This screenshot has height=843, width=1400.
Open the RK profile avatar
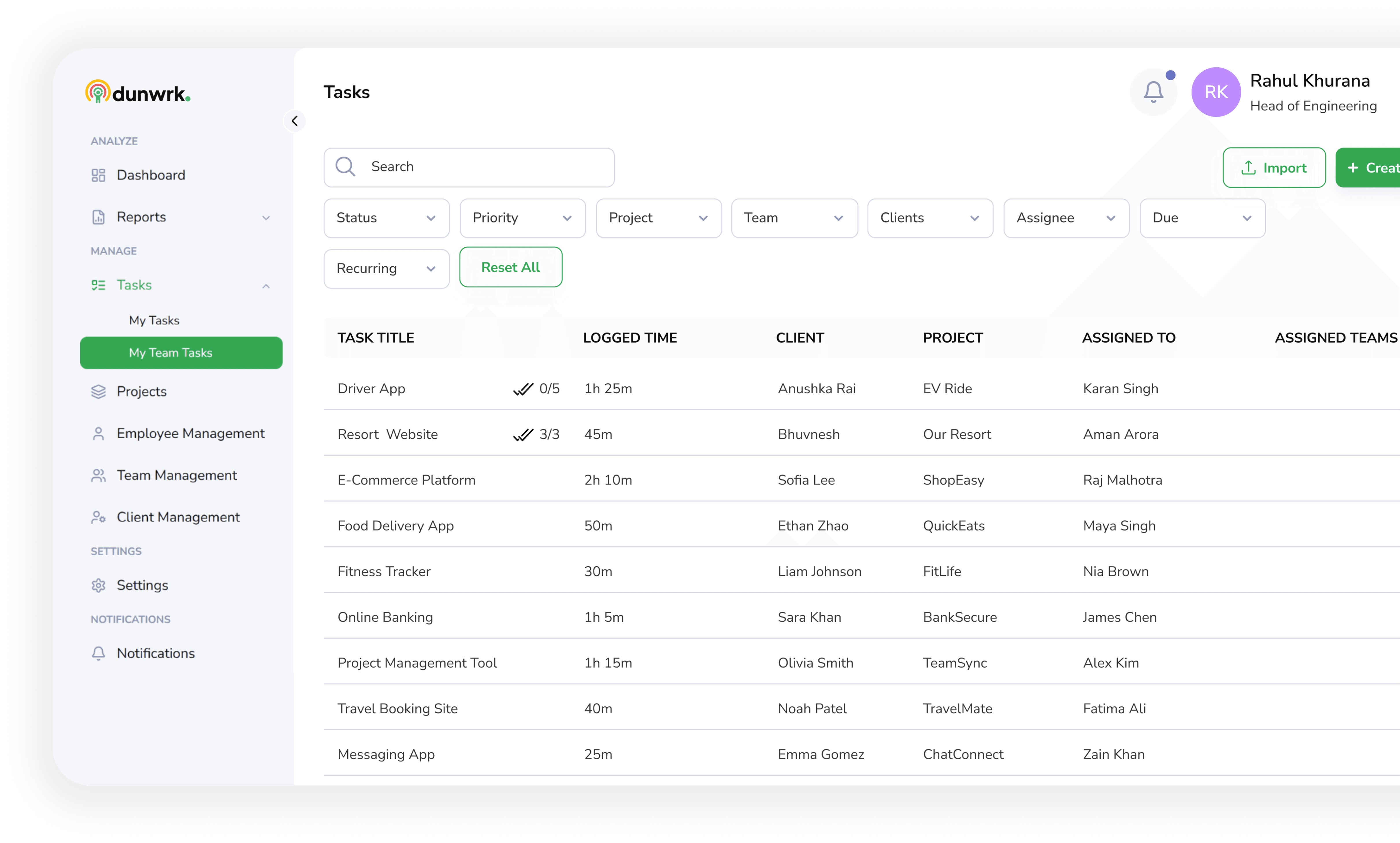(x=1215, y=92)
